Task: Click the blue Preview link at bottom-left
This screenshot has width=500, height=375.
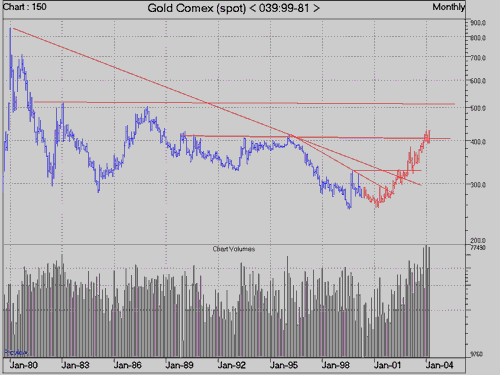Action: (16, 352)
